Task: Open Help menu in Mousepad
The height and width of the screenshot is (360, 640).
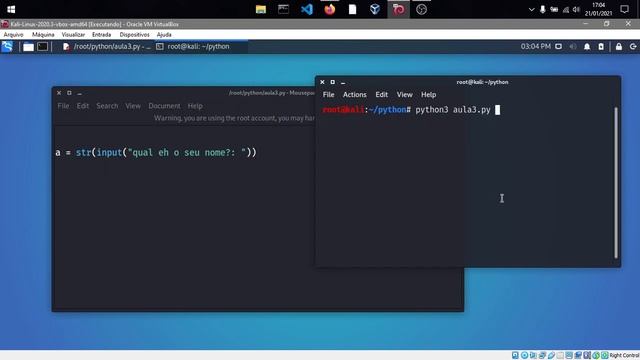Action: (195, 106)
